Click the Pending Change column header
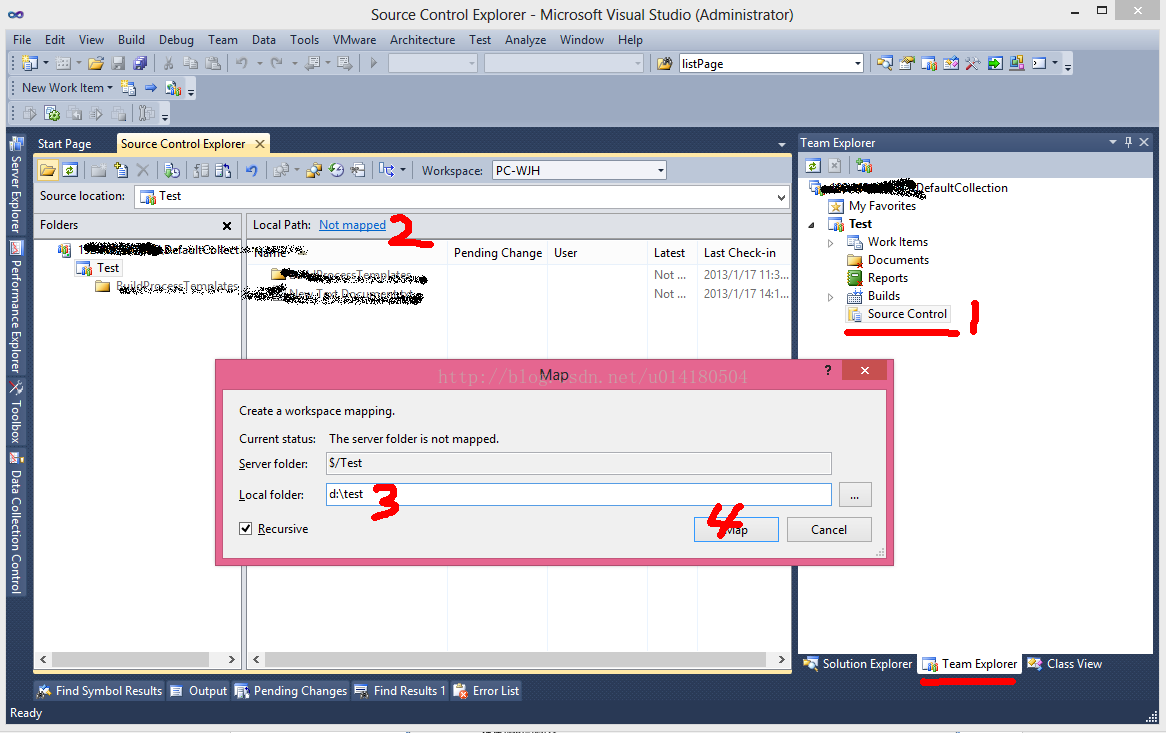The height and width of the screenshot is (733, 1166). (x=497, y=253)
